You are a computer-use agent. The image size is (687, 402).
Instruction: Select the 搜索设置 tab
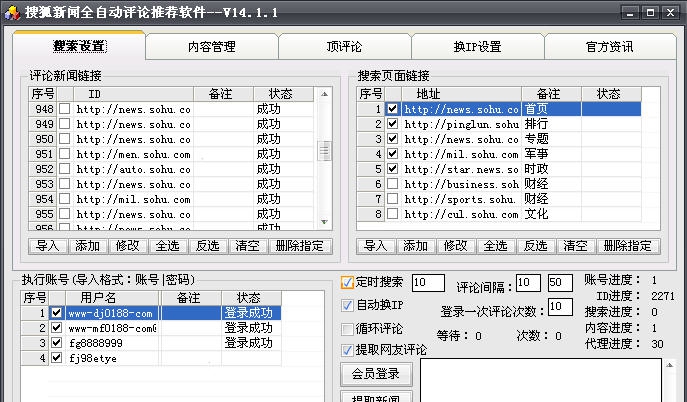click(x=79, y=46)
